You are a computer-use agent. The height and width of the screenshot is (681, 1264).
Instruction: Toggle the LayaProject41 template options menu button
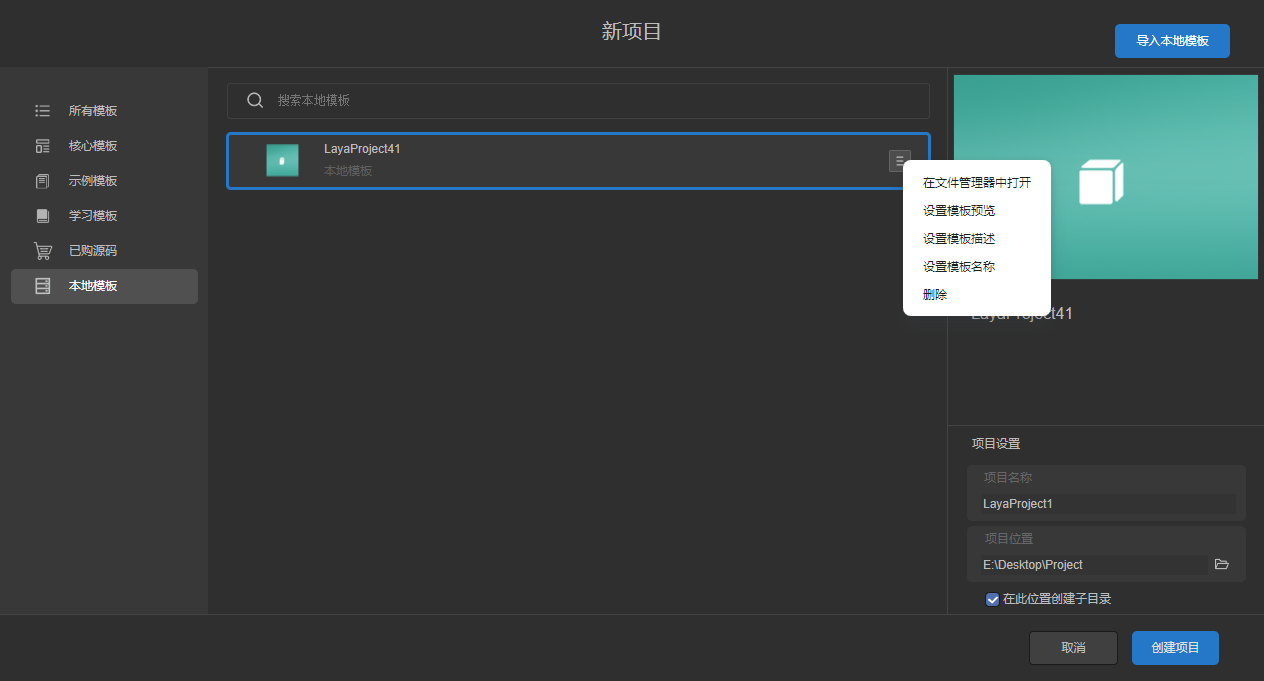click(x=899, y=161)
